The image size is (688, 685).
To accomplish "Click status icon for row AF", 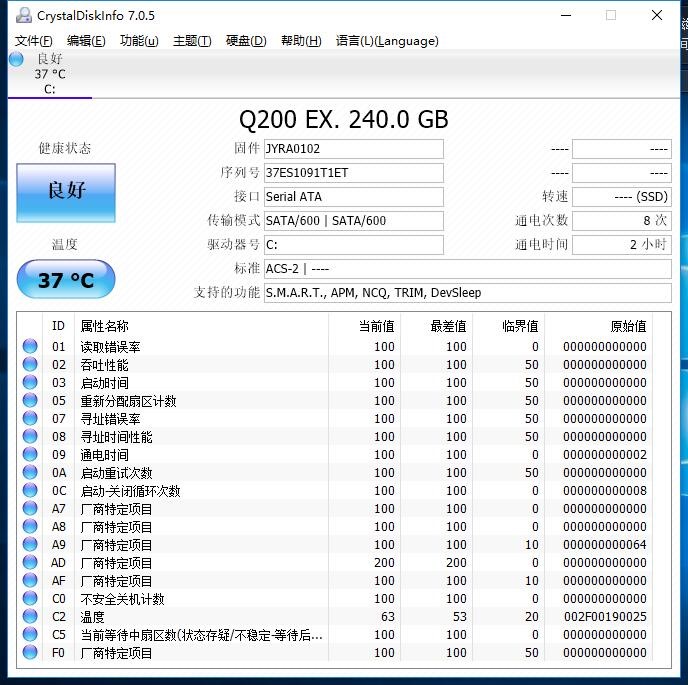I will pos(30,580).
